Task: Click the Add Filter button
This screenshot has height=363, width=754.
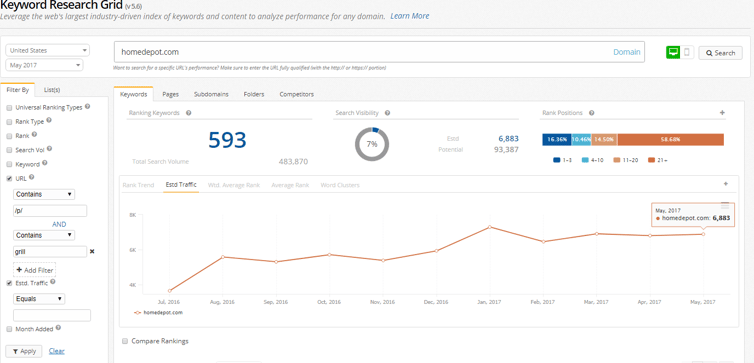Action: [35, 270]
